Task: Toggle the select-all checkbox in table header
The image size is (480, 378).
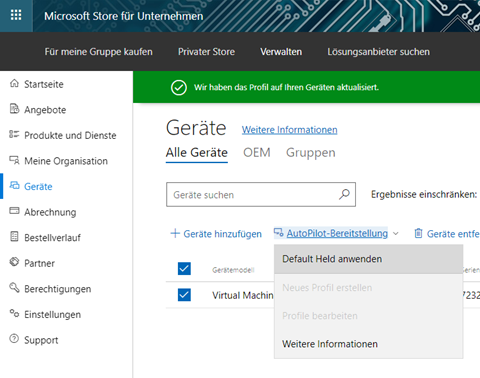Action: pos(184,268)
